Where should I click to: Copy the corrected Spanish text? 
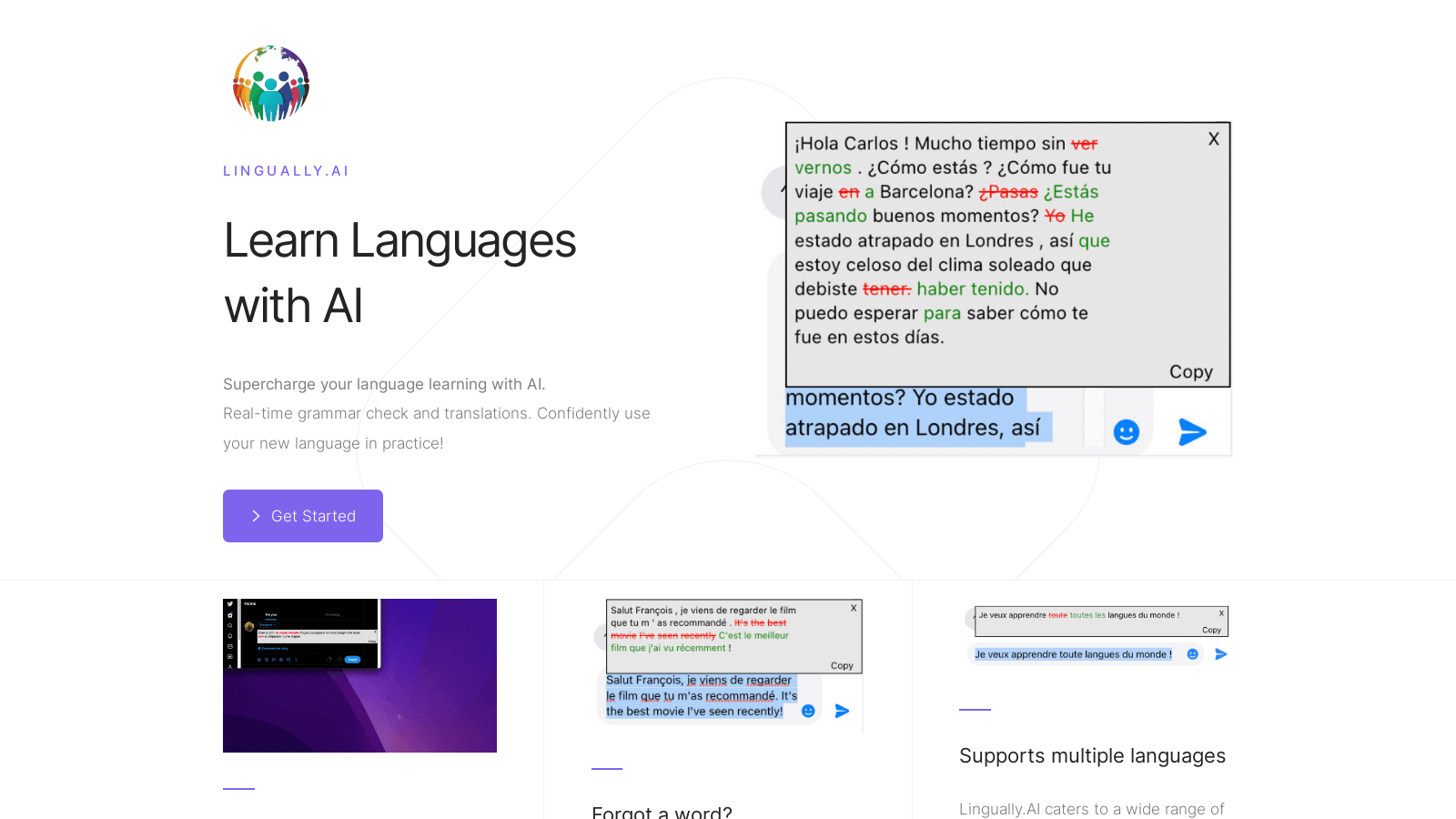[1191, 372]
